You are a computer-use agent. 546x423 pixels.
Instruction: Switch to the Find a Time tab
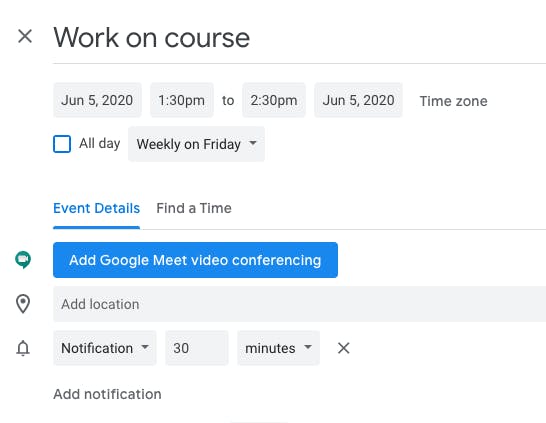point(194,208)
